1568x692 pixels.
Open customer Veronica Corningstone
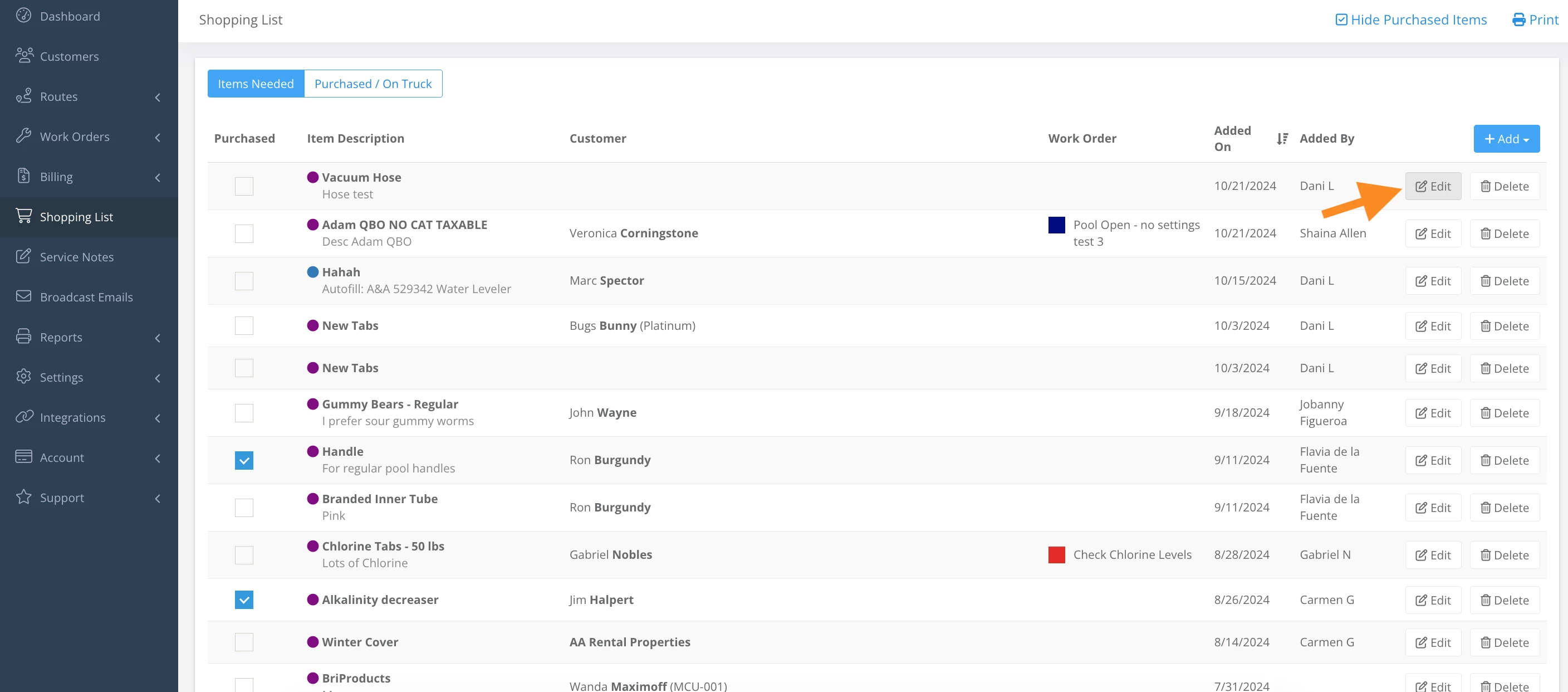pyautogui.click(x=633, y=233)
